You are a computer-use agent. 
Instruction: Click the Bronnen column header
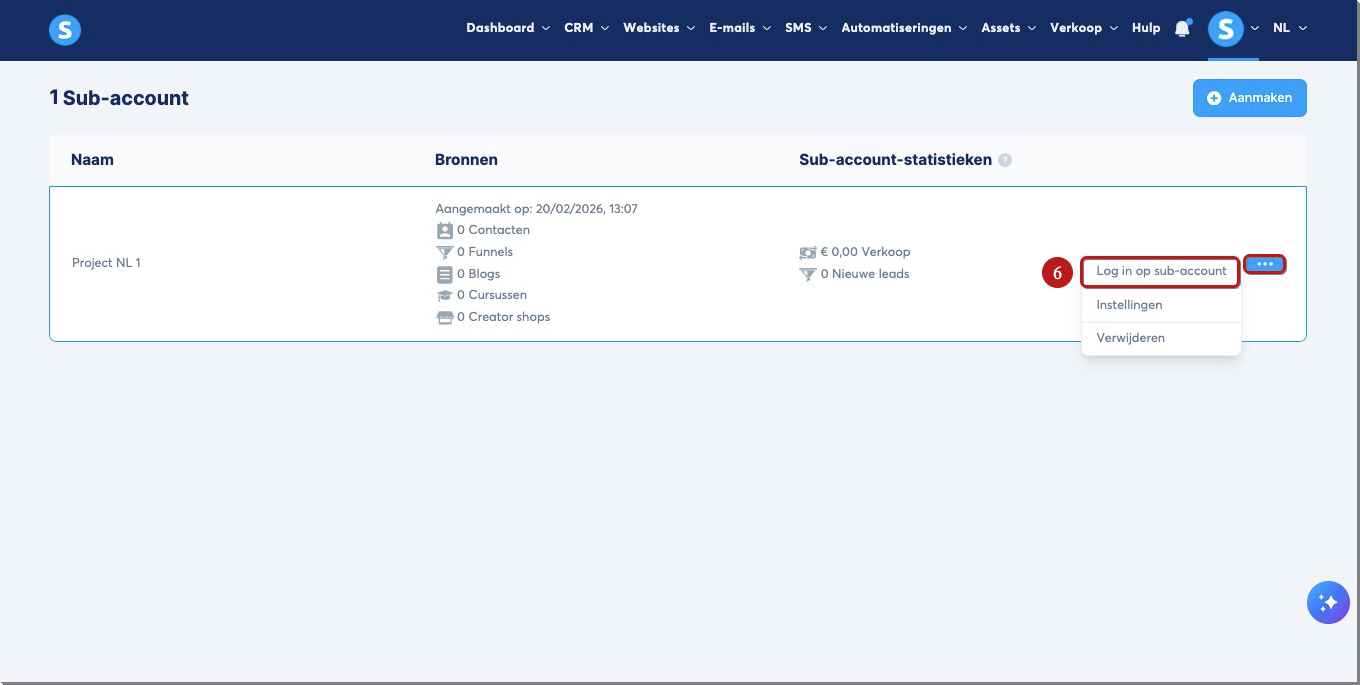pyautogui.click(x=466, y=160)
